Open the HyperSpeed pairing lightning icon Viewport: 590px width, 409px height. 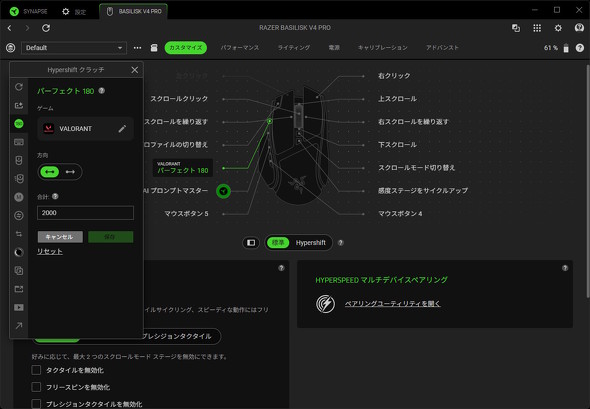coord(325,304)
